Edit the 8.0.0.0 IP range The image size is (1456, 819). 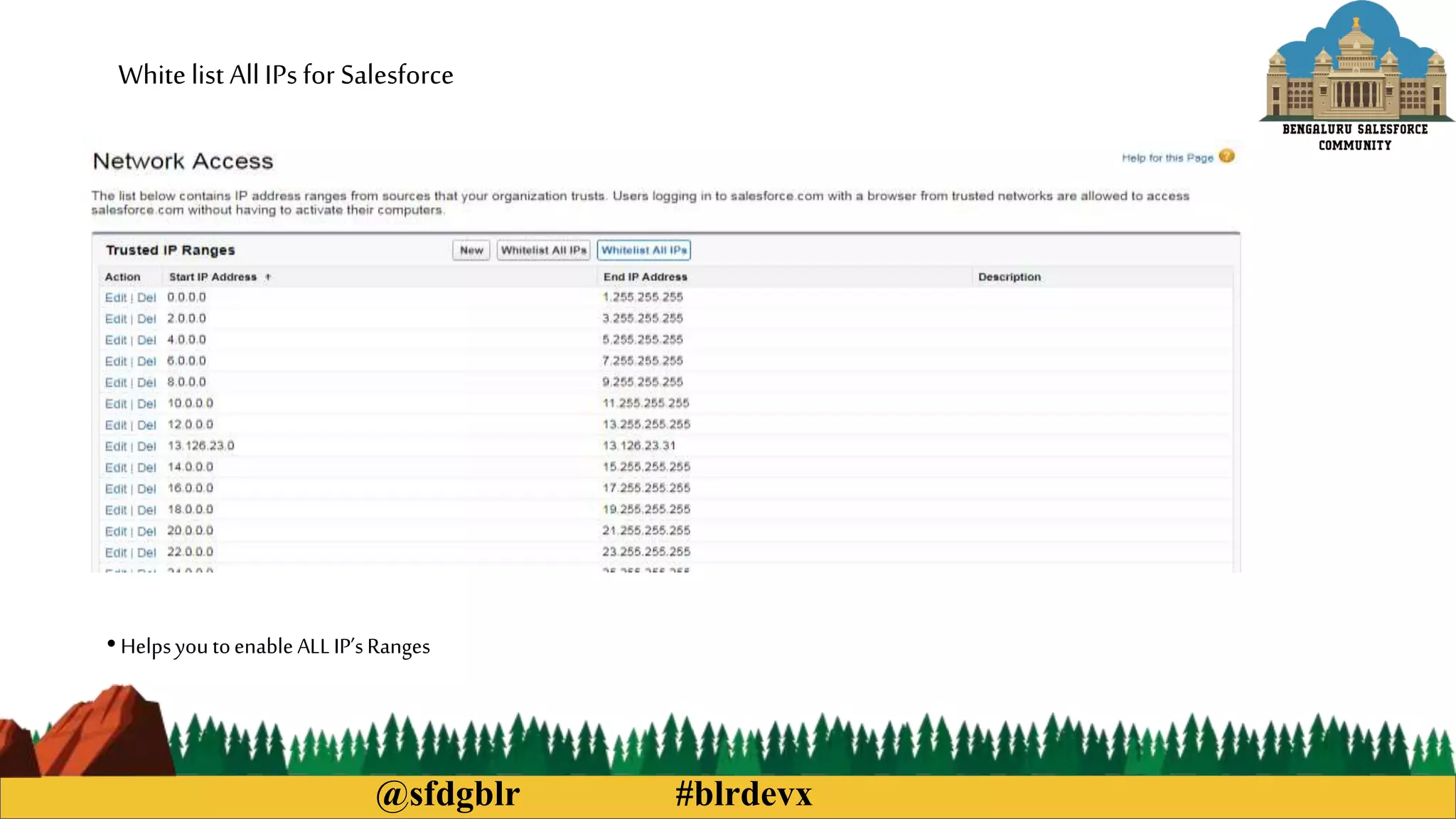click(116, 383)
